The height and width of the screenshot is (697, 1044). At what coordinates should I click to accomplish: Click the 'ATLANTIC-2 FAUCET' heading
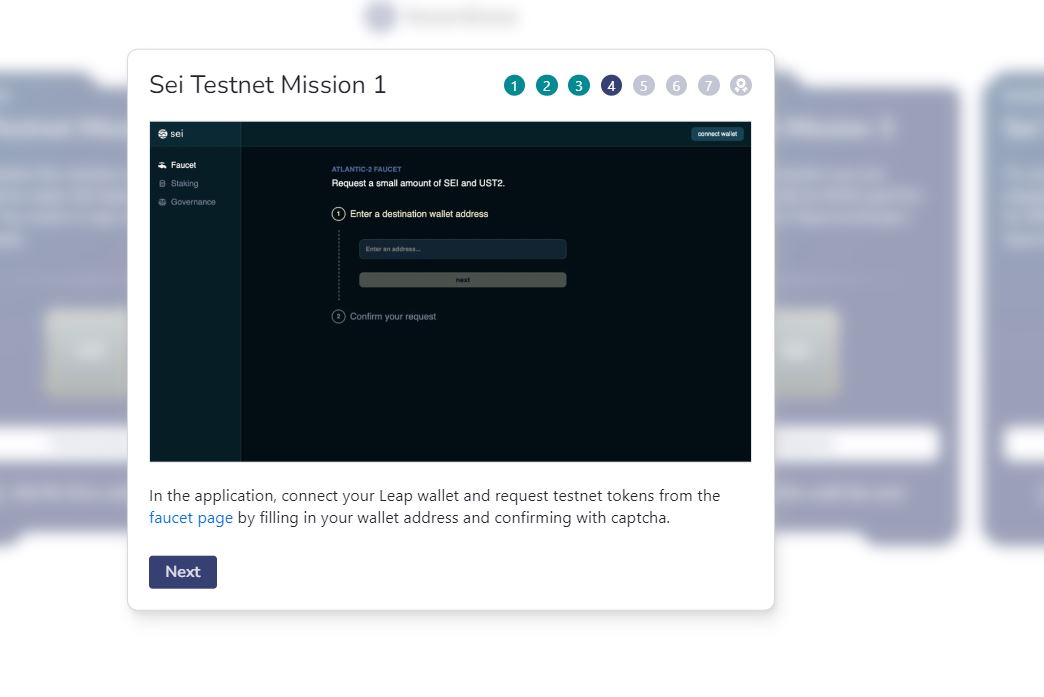(366, 169)
